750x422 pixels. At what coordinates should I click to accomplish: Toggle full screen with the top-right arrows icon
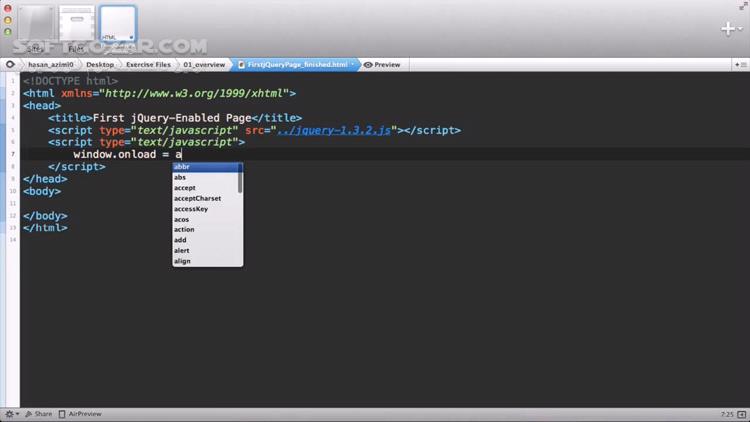[x=743, y=6]
